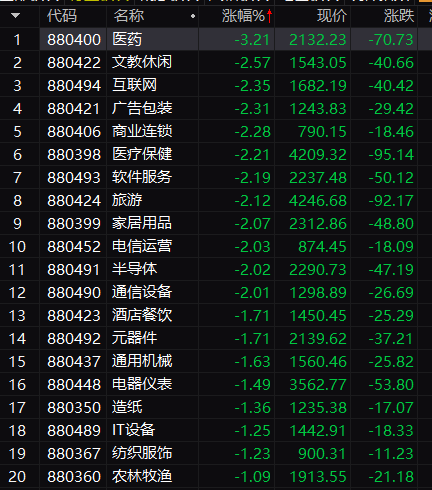Open the dropdown triangle above row numbers
432x490 pixels.
point(15,15)
